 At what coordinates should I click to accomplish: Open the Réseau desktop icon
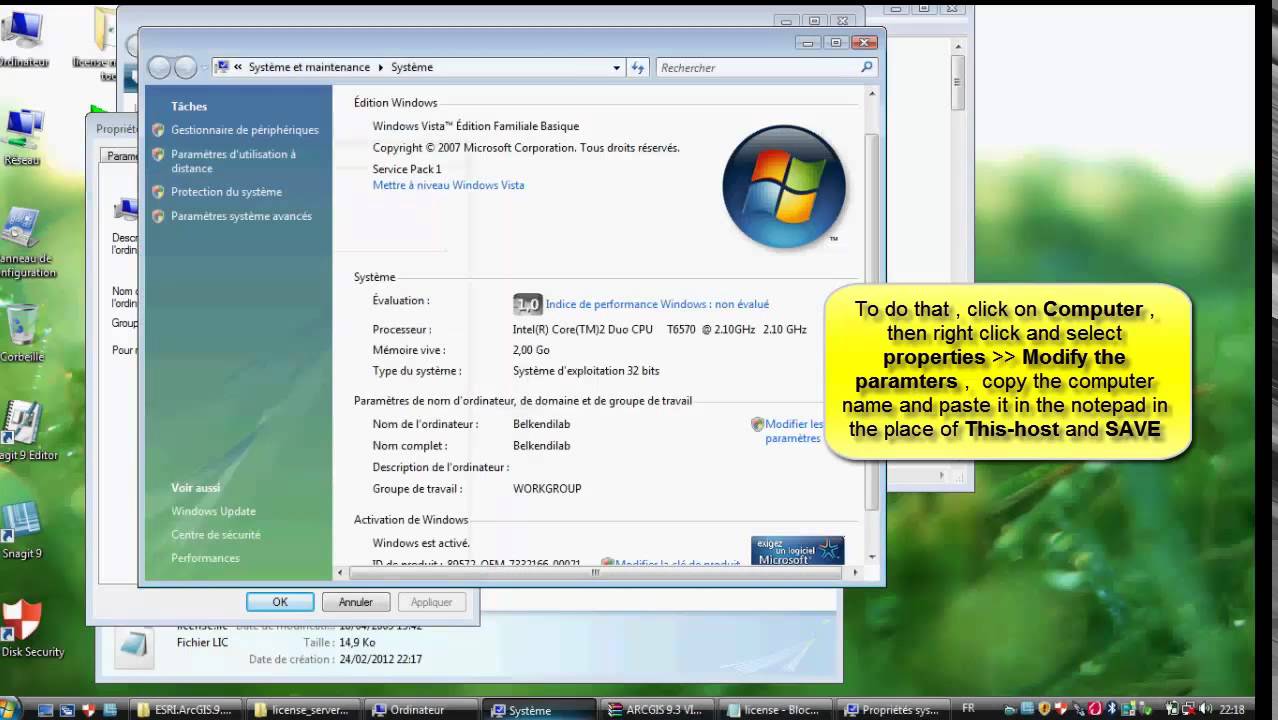coord(22,136)
